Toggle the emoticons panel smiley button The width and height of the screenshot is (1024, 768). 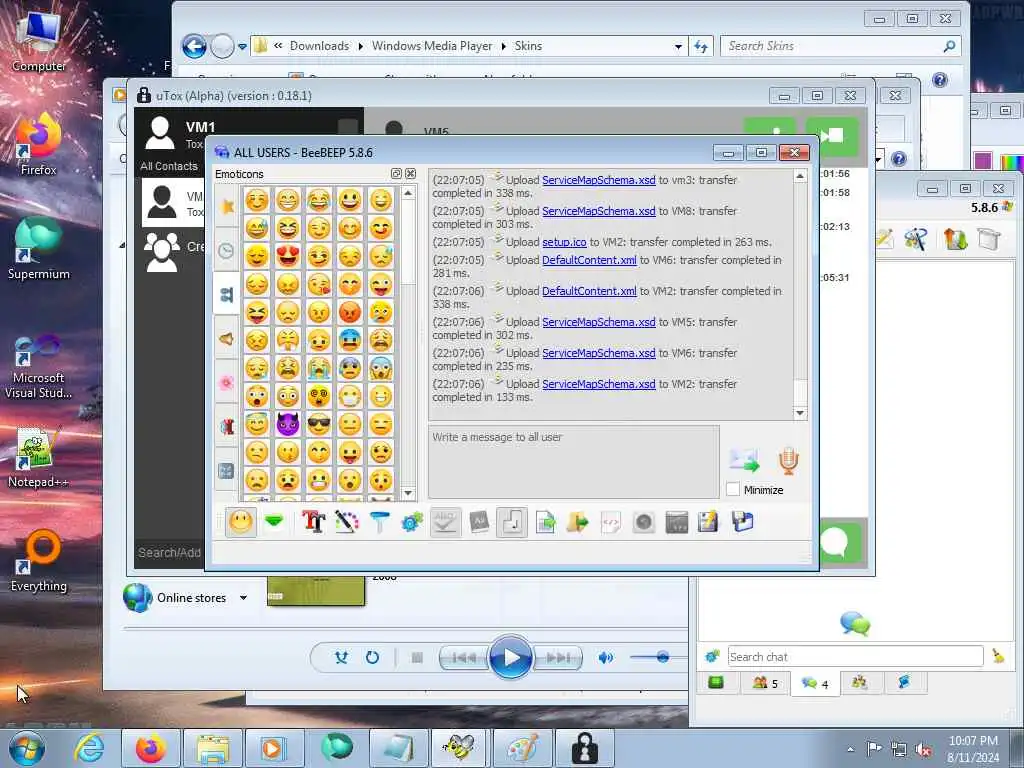click(241, 522)
